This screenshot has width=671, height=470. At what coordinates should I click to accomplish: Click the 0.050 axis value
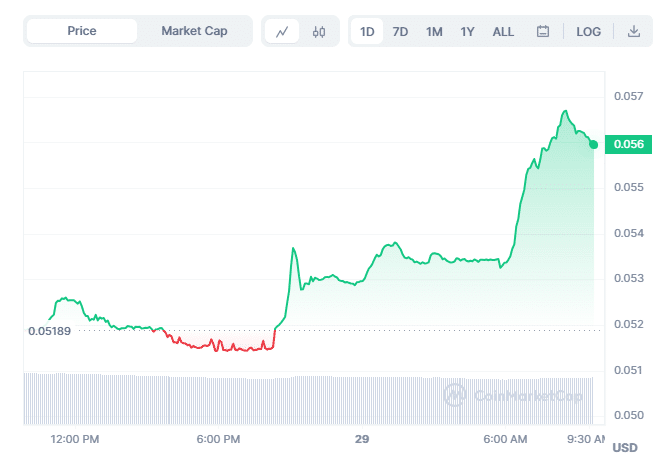pos(629,415)
